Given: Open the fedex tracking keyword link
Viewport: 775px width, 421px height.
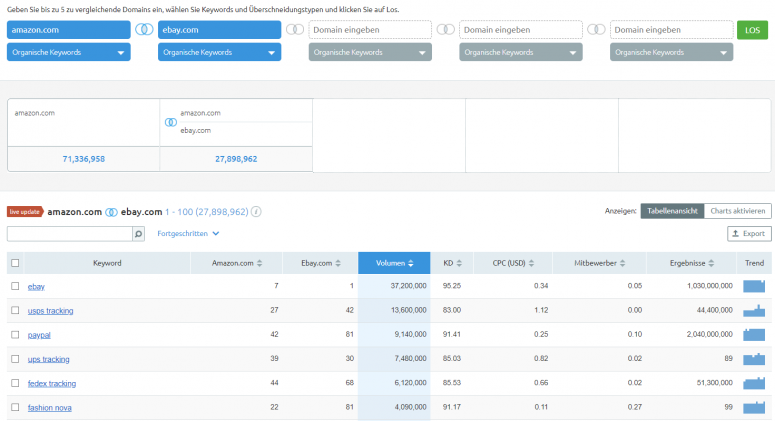Looking at the screenshot, I should click(52, 383).
